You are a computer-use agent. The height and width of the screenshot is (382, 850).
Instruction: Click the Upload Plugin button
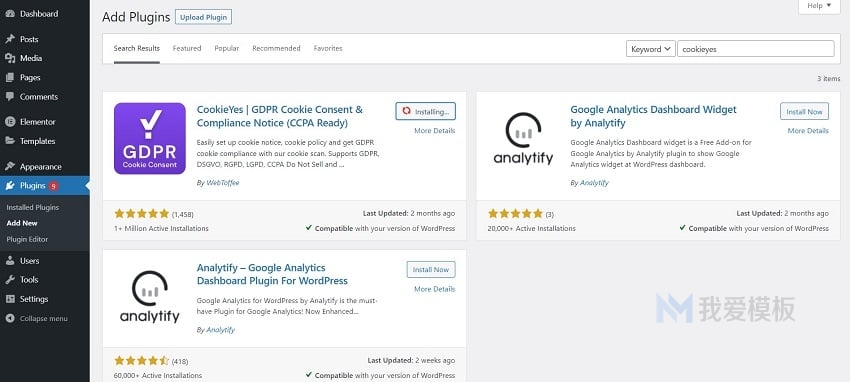[x=203, y=17]
